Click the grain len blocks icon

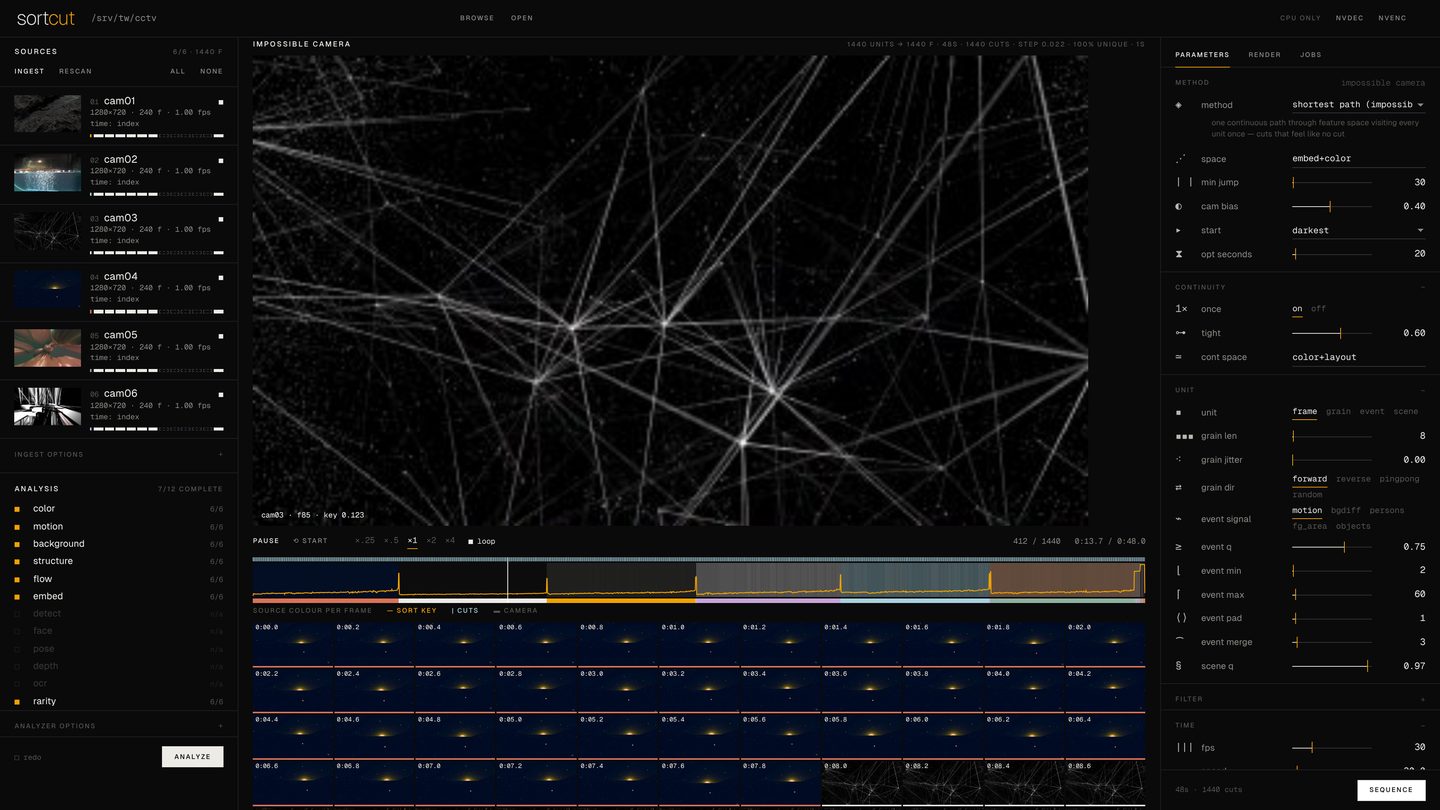pyautogui.click(x=1184, y=437)
